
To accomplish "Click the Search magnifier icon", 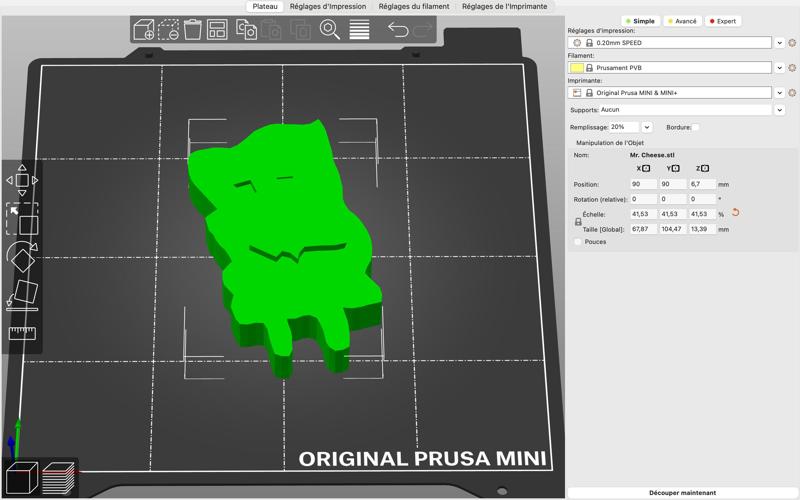I will pos(330,30).
